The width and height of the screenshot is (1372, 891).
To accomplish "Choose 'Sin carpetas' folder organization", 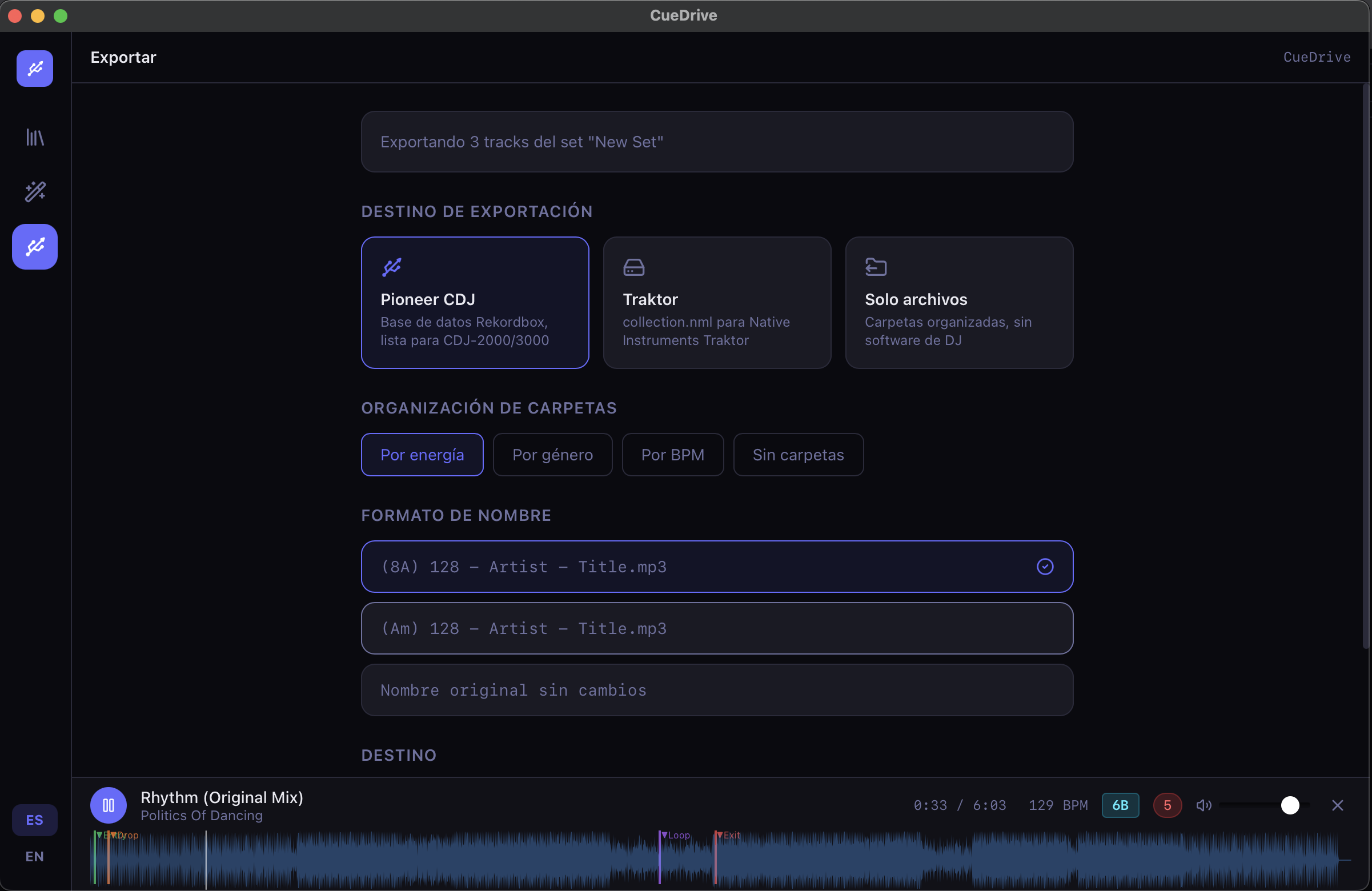I will pos(799,455).
